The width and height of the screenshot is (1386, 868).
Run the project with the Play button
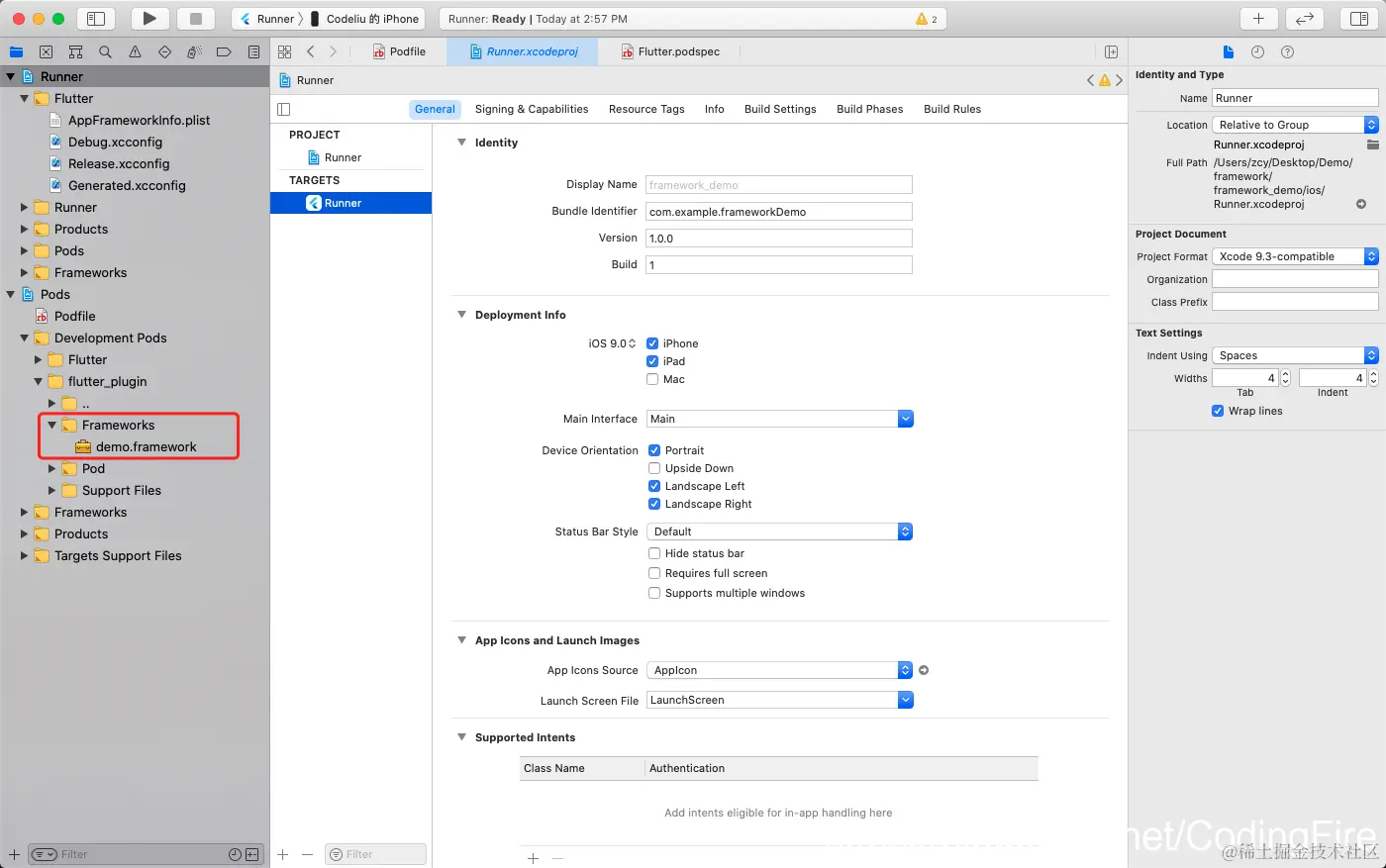[x=149, y=18]
